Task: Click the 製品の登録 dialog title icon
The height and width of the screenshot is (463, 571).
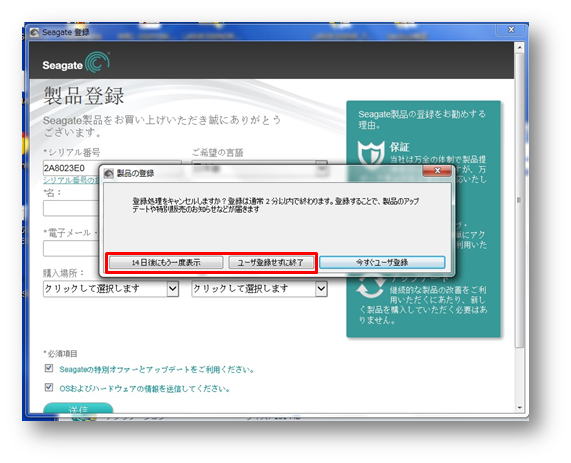Action: tap(109, 173)
